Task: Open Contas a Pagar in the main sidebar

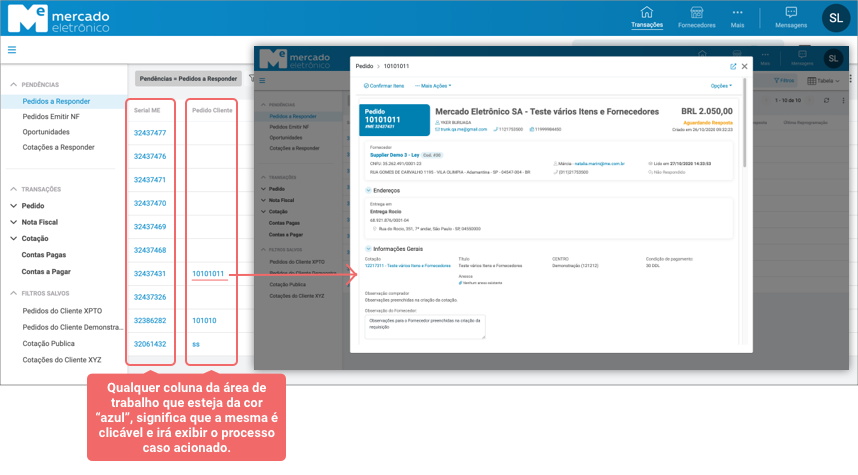Action: click(x=46, y=271)
